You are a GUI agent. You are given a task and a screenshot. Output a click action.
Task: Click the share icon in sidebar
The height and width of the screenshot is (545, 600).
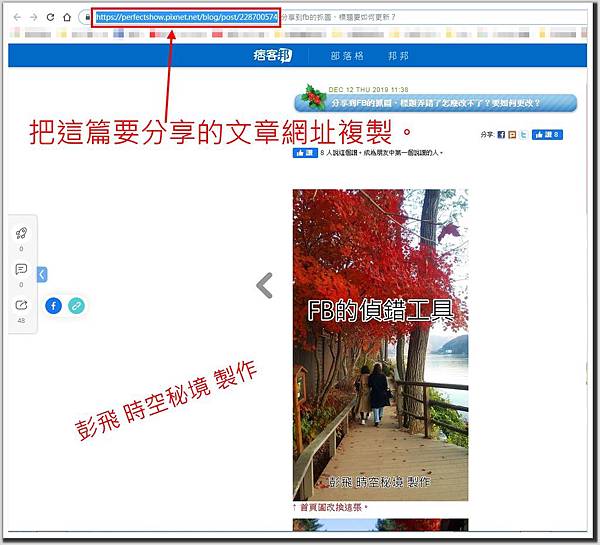click(x=21, y=305)
